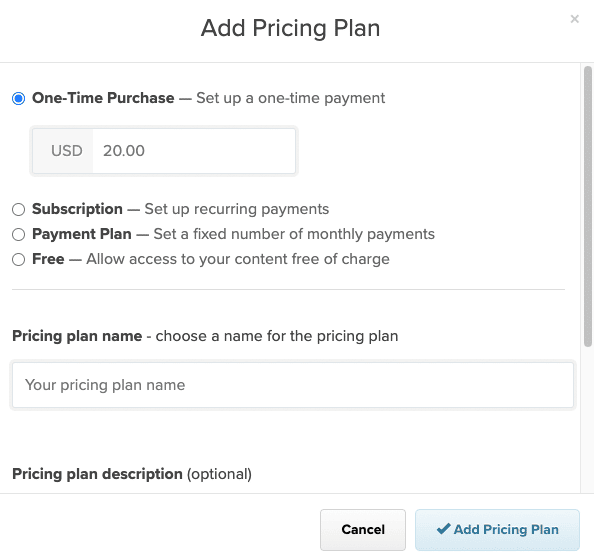
Task: Confirm with Add Pricing Plan button
Action: pyautogui.click(x=497, y=529)
